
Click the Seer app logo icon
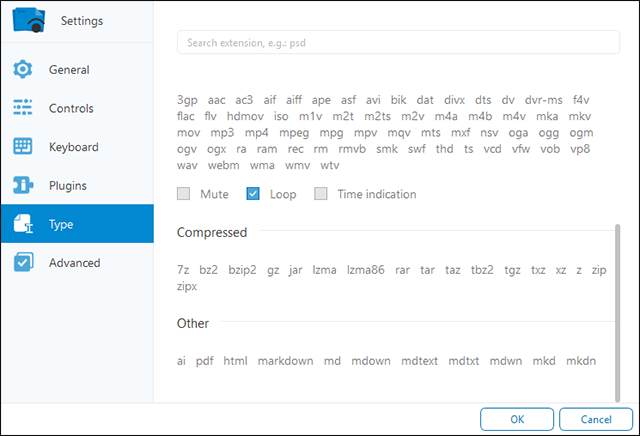[29, 20]
